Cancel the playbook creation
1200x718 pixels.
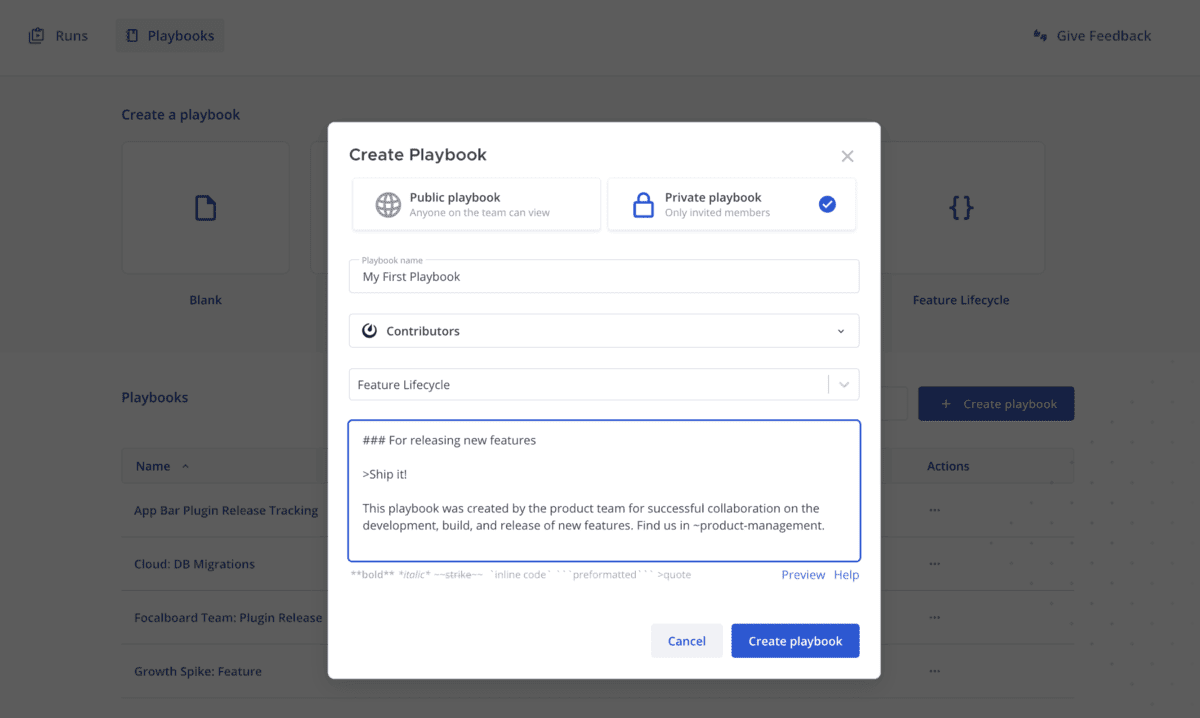click(x=686, y=640)
